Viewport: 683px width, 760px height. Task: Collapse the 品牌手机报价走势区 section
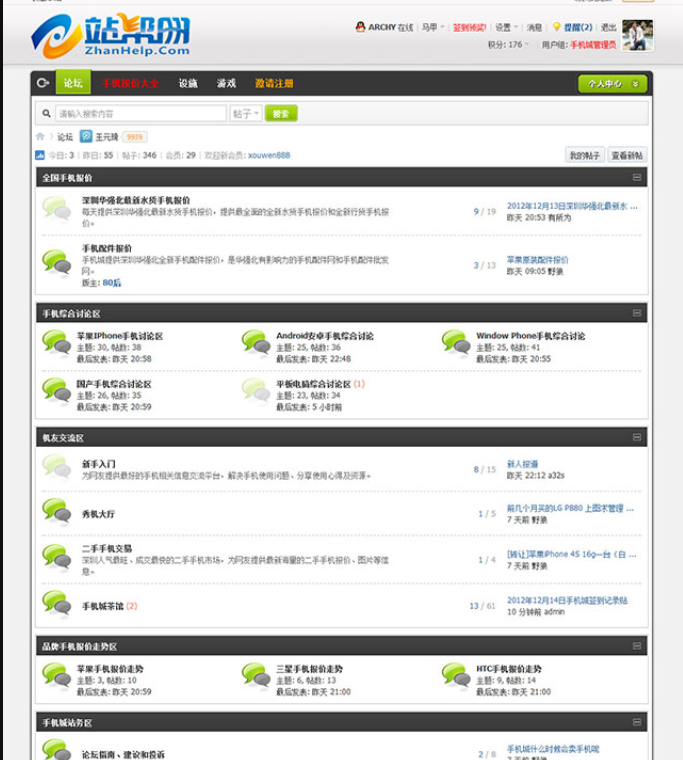click(637, 646)
